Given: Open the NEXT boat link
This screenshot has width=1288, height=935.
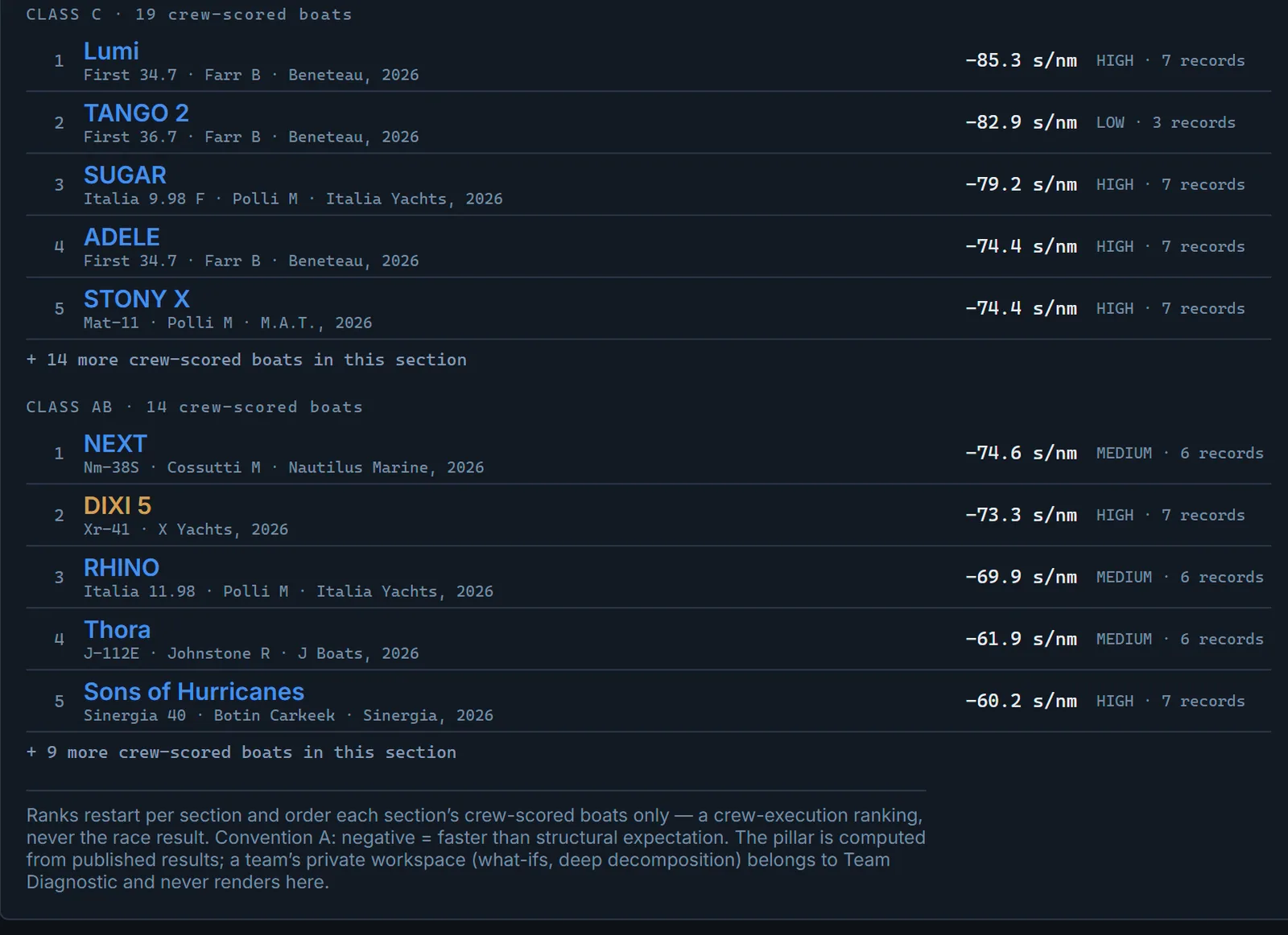Looking at the screenshot, I should coord(115,443).
